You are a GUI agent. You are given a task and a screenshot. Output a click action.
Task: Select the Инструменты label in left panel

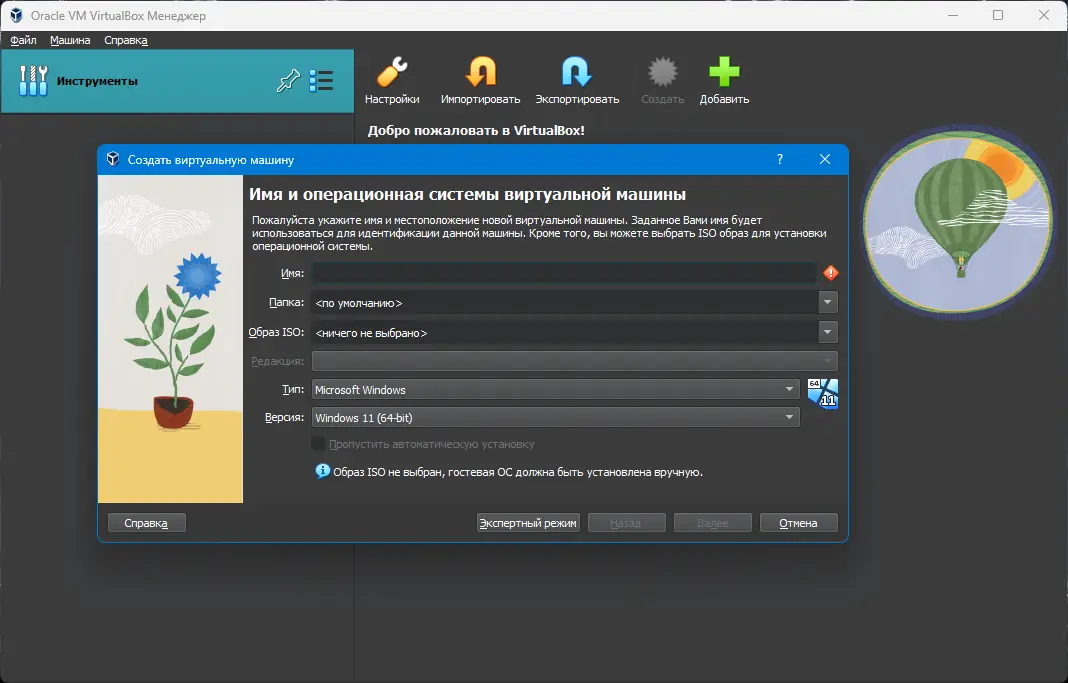[97, 81]
